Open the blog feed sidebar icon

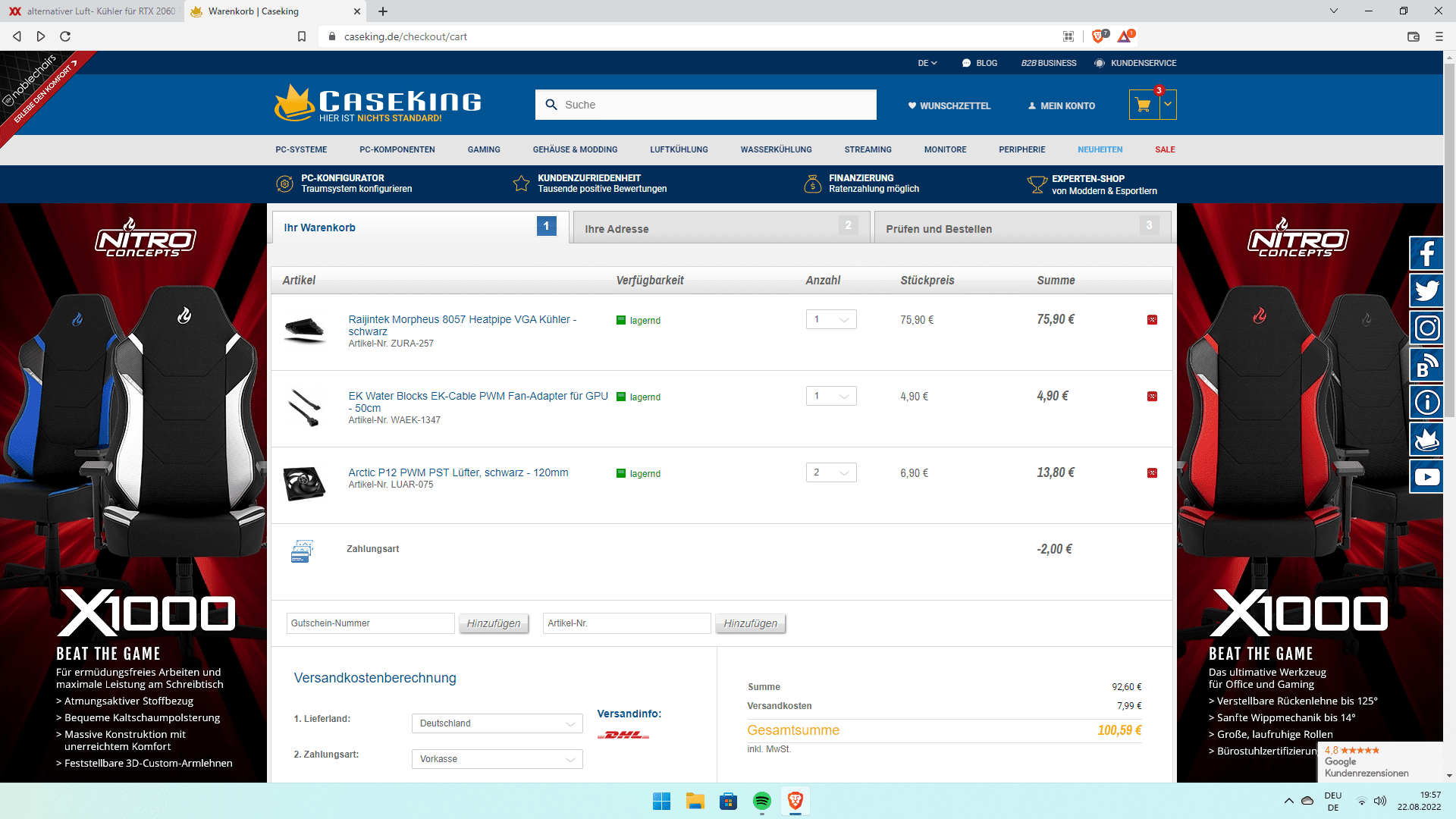pyautogui.click(x=1426, y=365)
